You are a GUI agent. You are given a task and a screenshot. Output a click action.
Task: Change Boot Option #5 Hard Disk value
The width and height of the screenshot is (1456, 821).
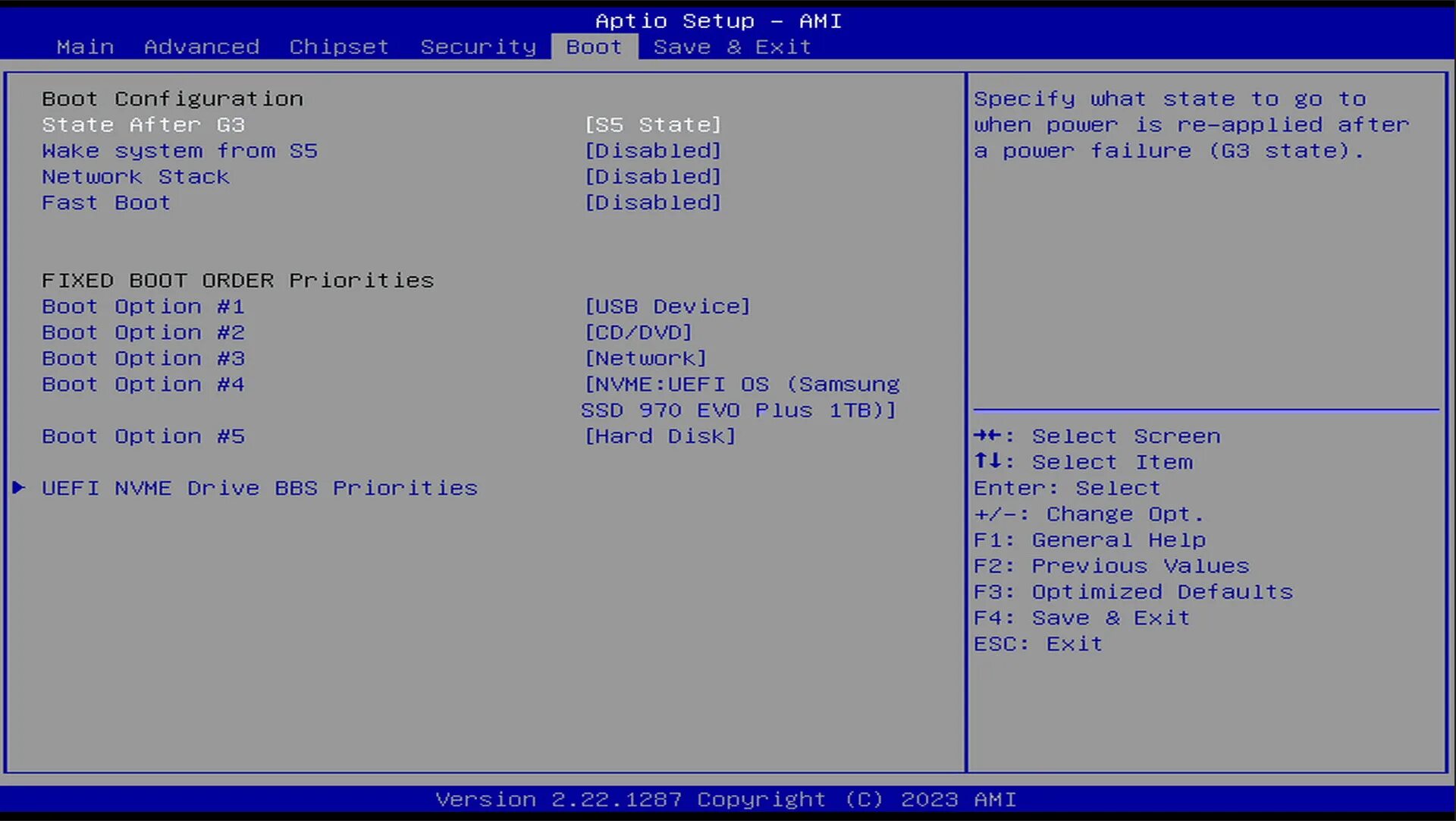pos(660,436)
